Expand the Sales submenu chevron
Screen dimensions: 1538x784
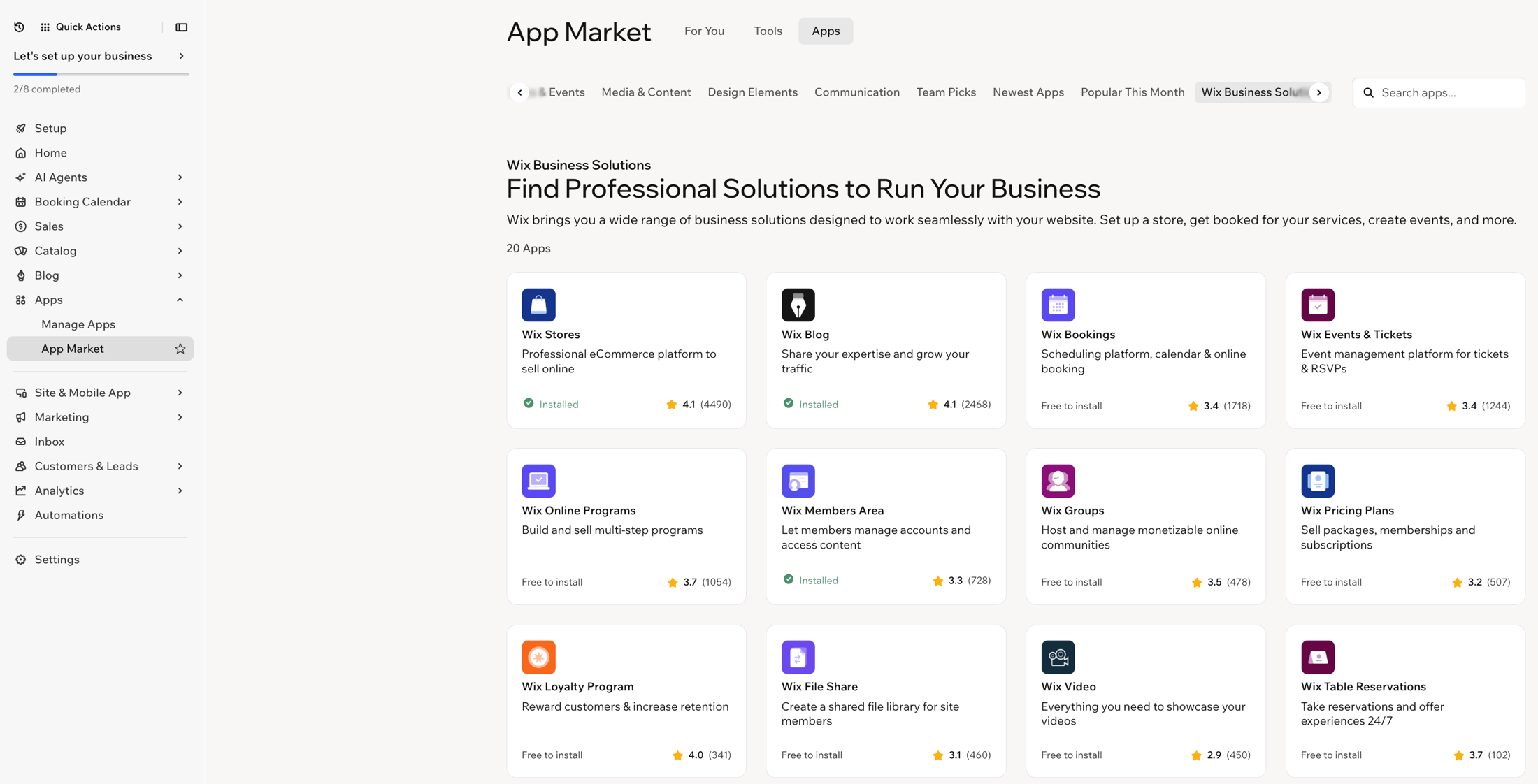click(180, 226)
